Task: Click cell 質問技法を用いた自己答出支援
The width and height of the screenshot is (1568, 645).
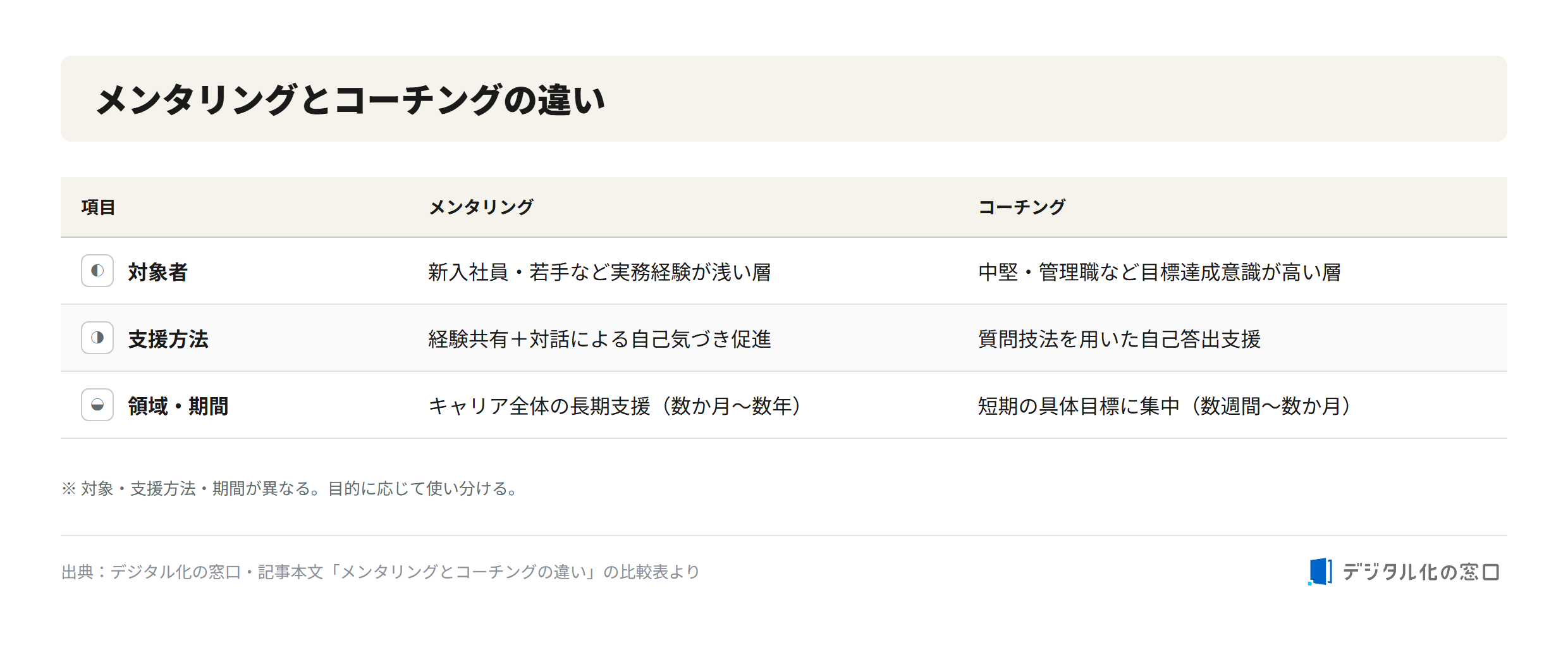Action: [x=1119, y=339]
